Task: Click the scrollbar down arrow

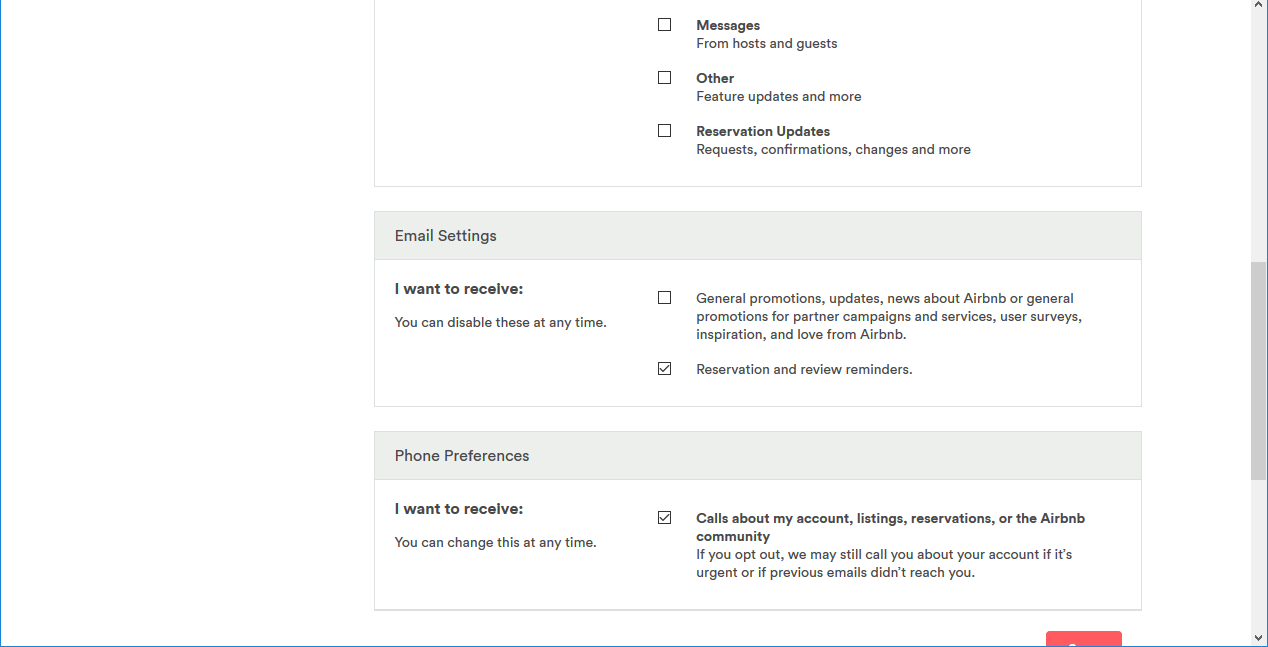Action: [1259, 638]
